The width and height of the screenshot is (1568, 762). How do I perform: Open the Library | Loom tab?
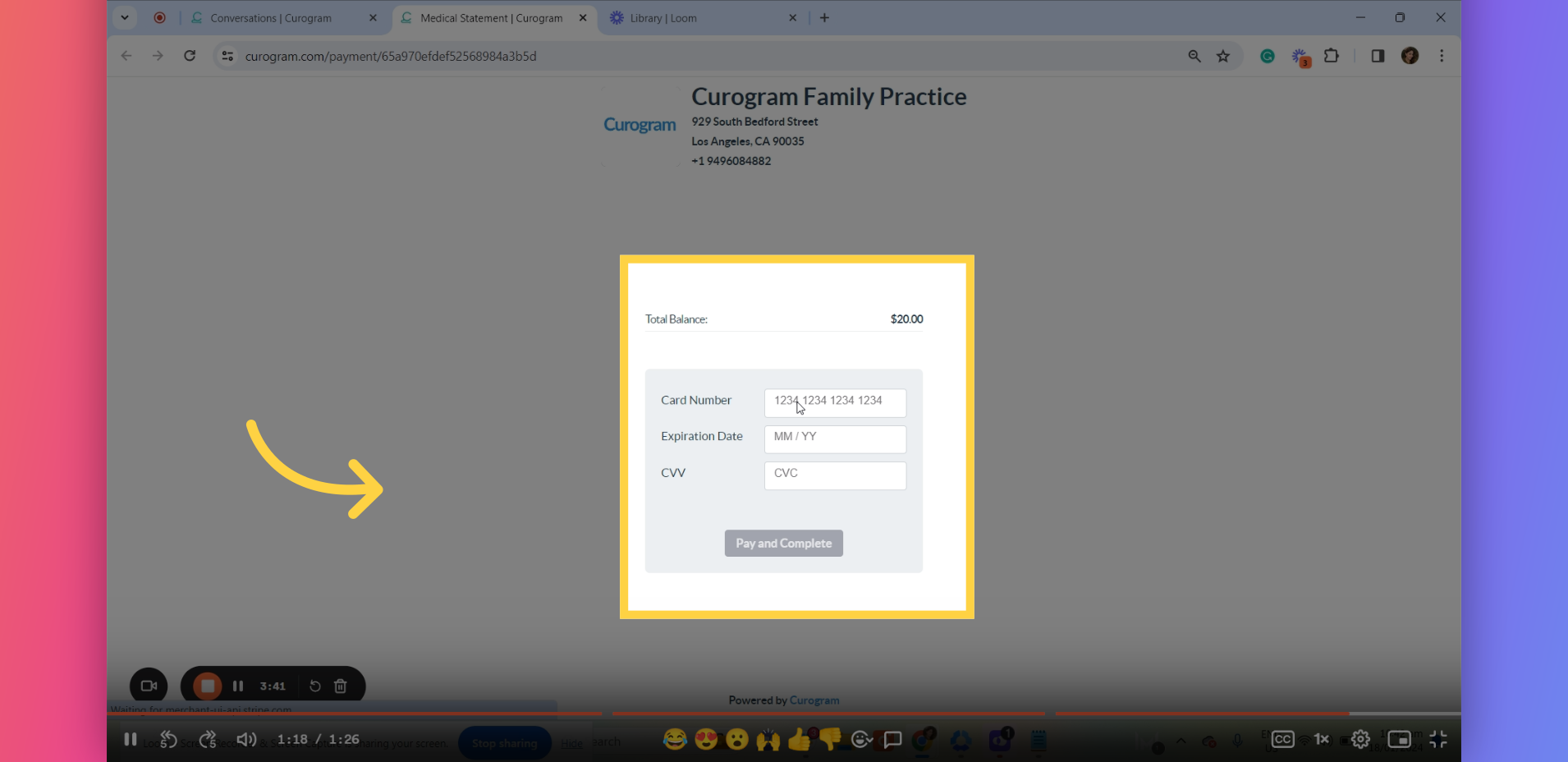pos(663,18)
